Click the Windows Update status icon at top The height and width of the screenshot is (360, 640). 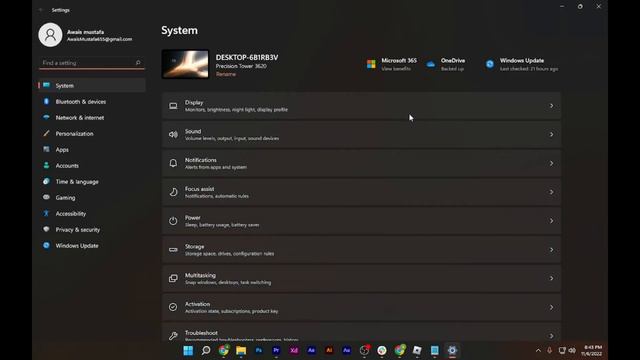point(490,64)
